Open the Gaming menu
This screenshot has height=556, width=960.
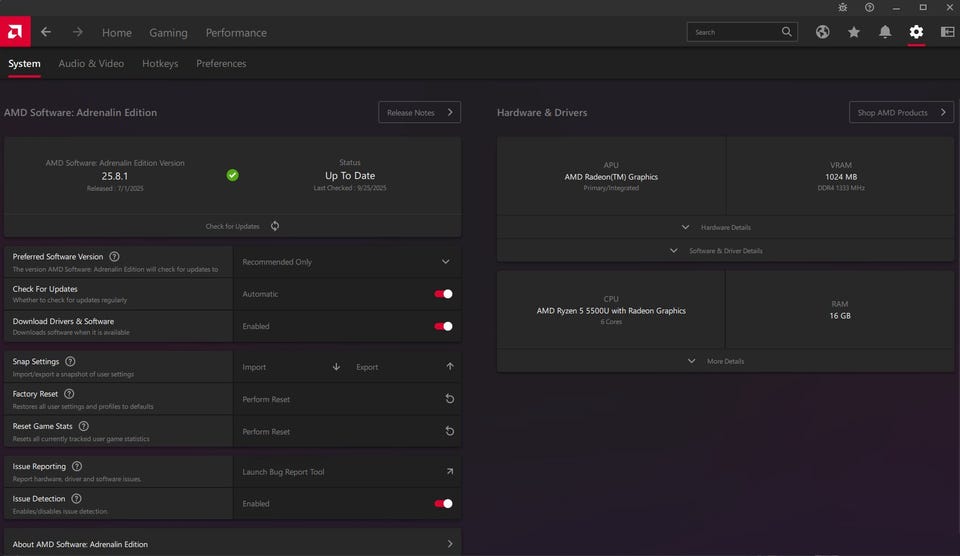pos(168,32)
